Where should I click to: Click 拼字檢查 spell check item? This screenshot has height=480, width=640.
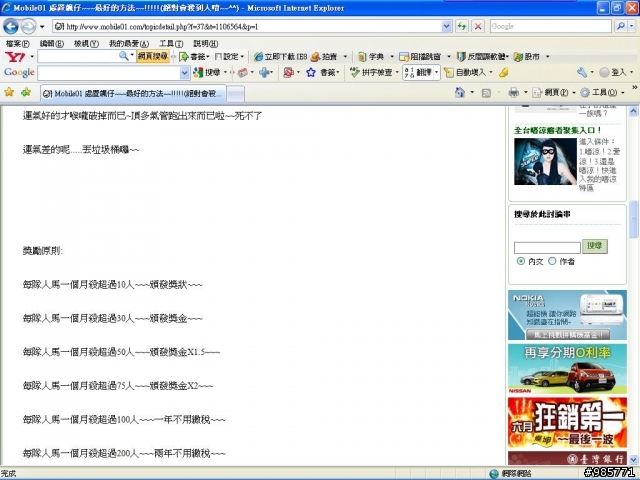pyautogui.click(x=371, y=73)
